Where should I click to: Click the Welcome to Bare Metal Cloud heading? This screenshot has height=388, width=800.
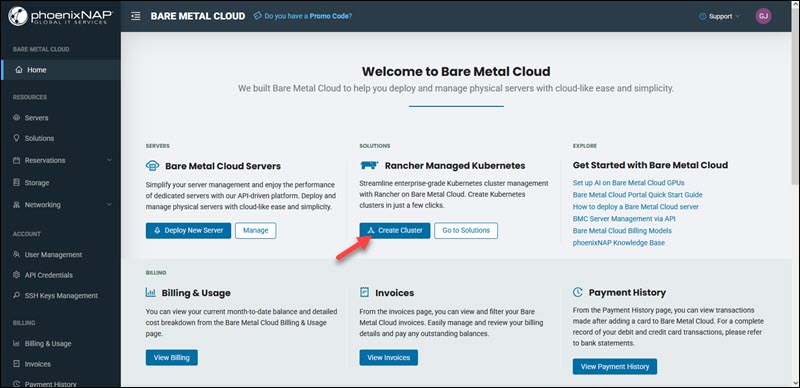456,71
